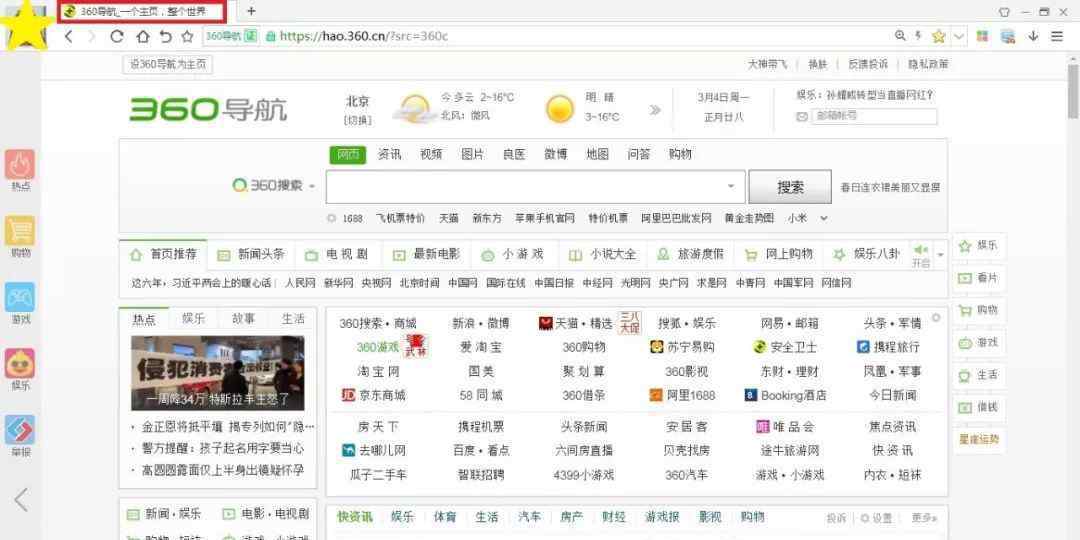Screen dimensions: 1080x540
Task: Select the 视频 search tab
Action: 431,155
